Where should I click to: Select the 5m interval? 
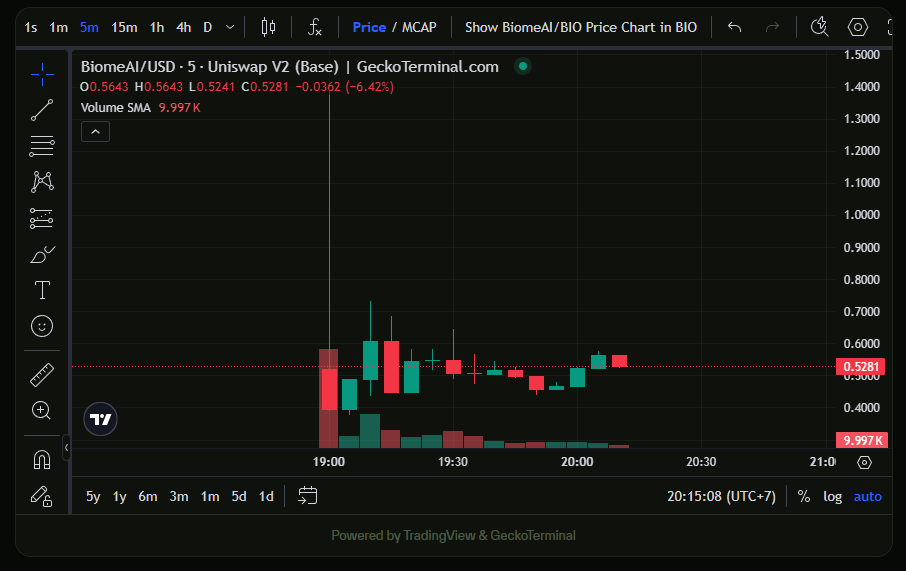pos(89,27)
